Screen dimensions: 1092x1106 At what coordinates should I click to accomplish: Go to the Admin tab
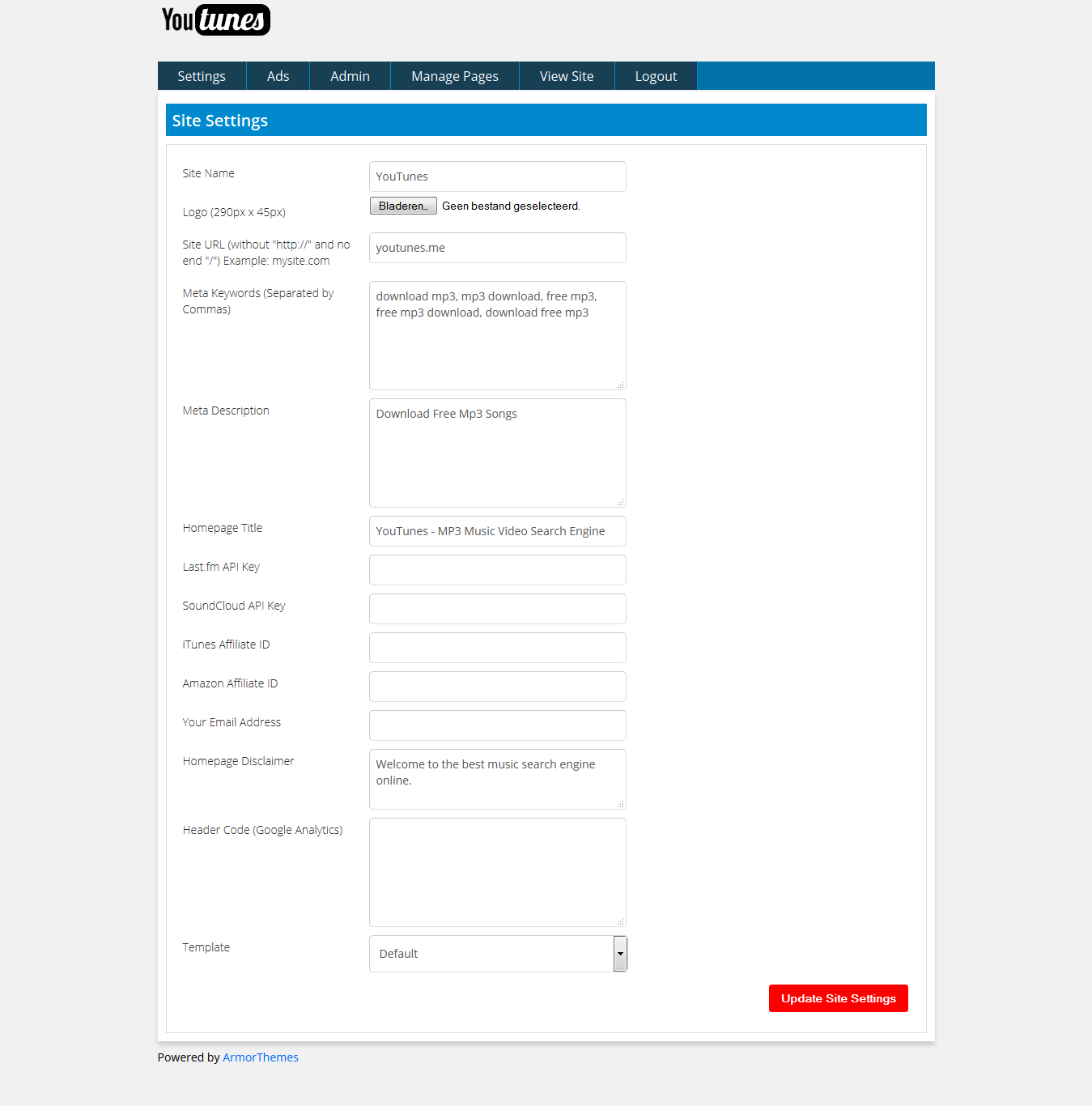[x=350, y=76]
